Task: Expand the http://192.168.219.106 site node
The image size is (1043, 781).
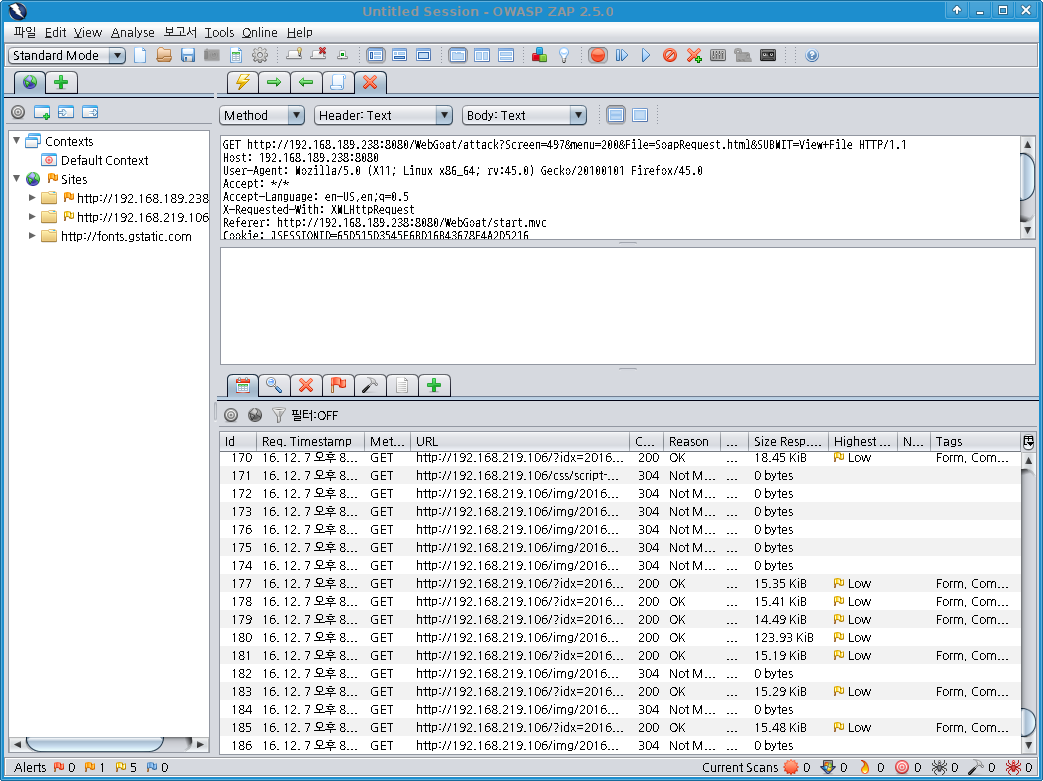Action: 31,216
